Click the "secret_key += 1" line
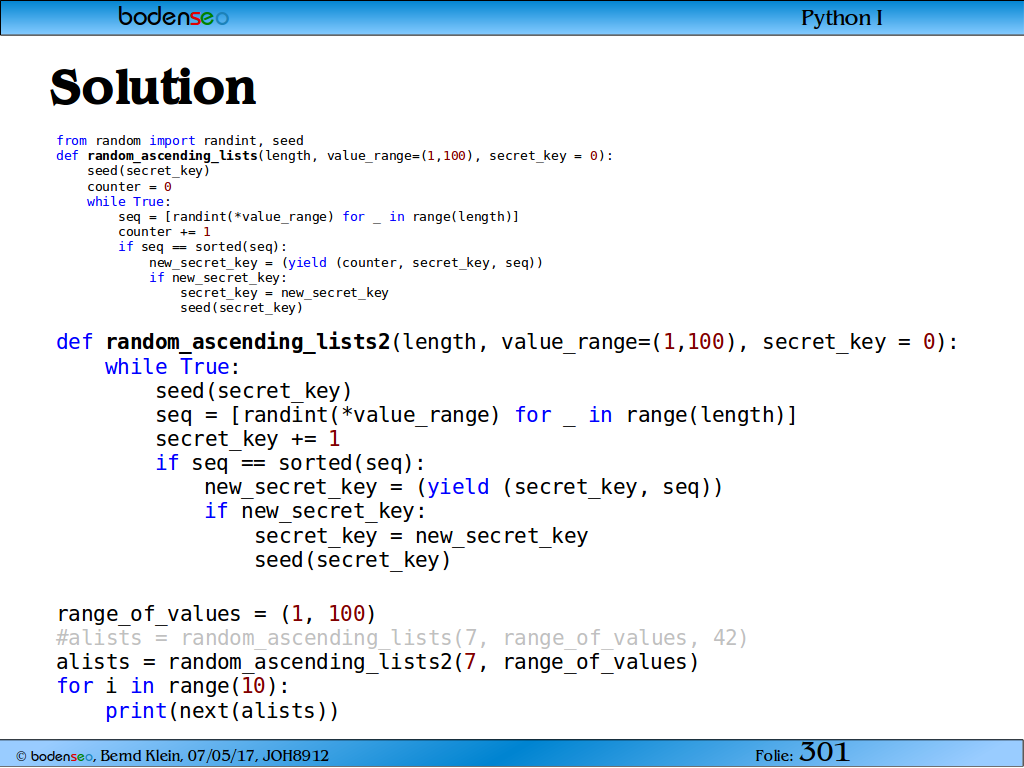 [248, 439]
